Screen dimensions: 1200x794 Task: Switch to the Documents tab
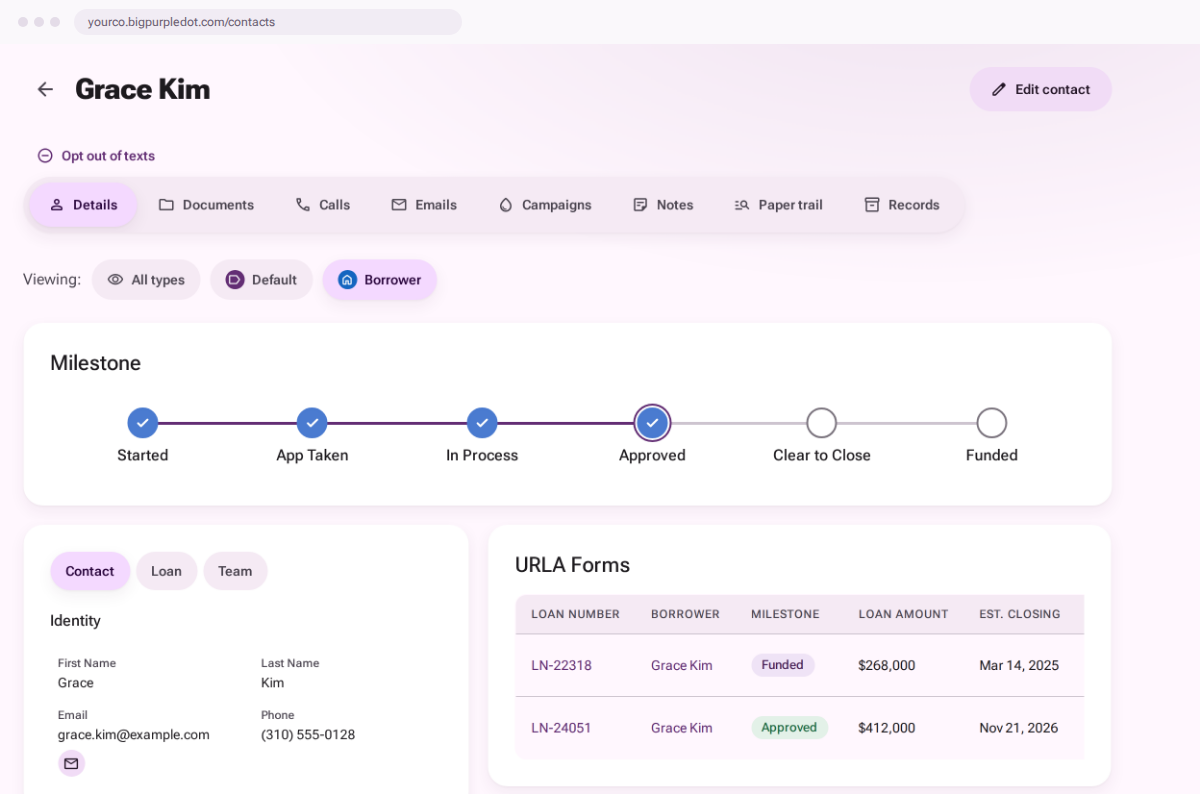click(206, 205)
